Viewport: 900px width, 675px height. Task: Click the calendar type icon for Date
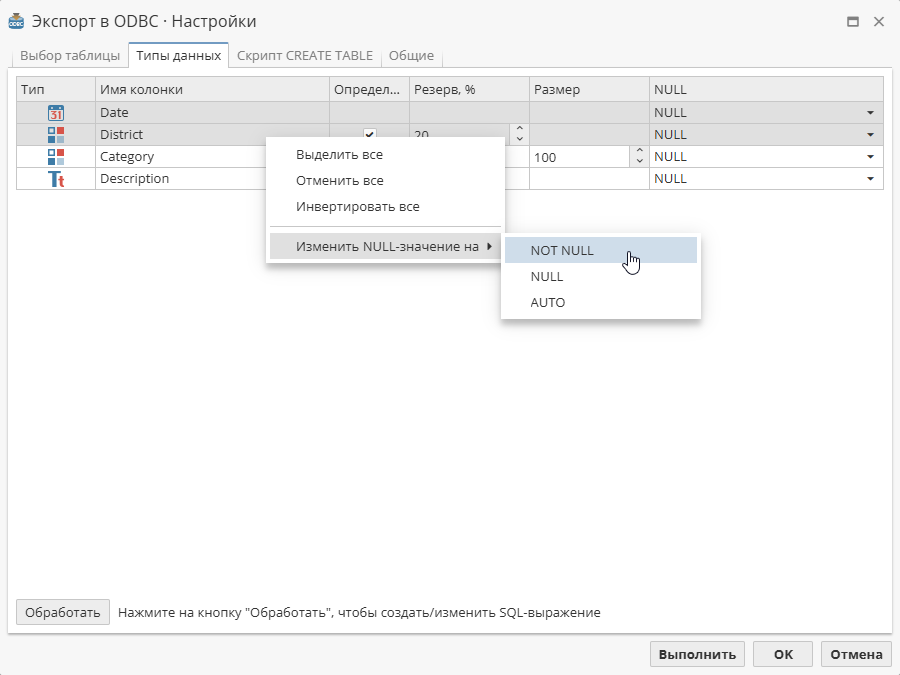56,112
